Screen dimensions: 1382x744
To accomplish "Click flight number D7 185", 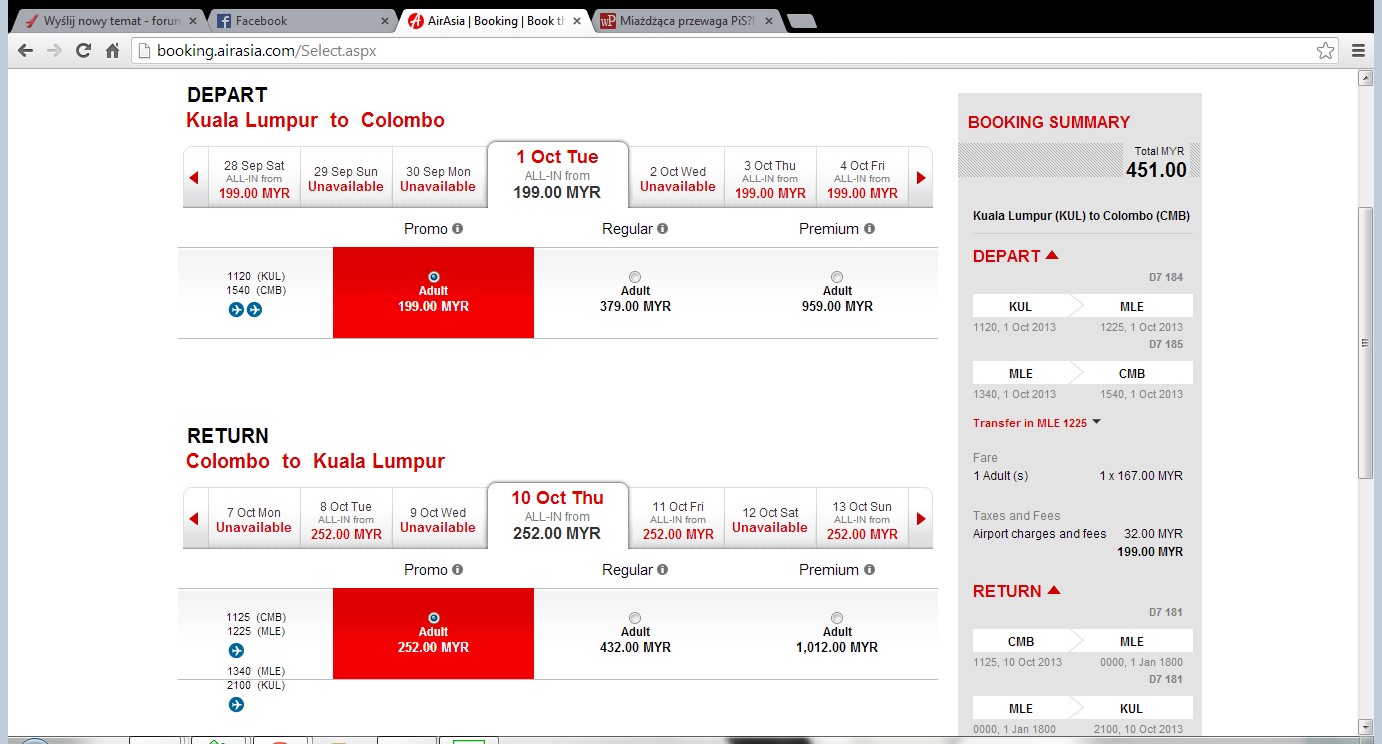I will coord(1166,344).
